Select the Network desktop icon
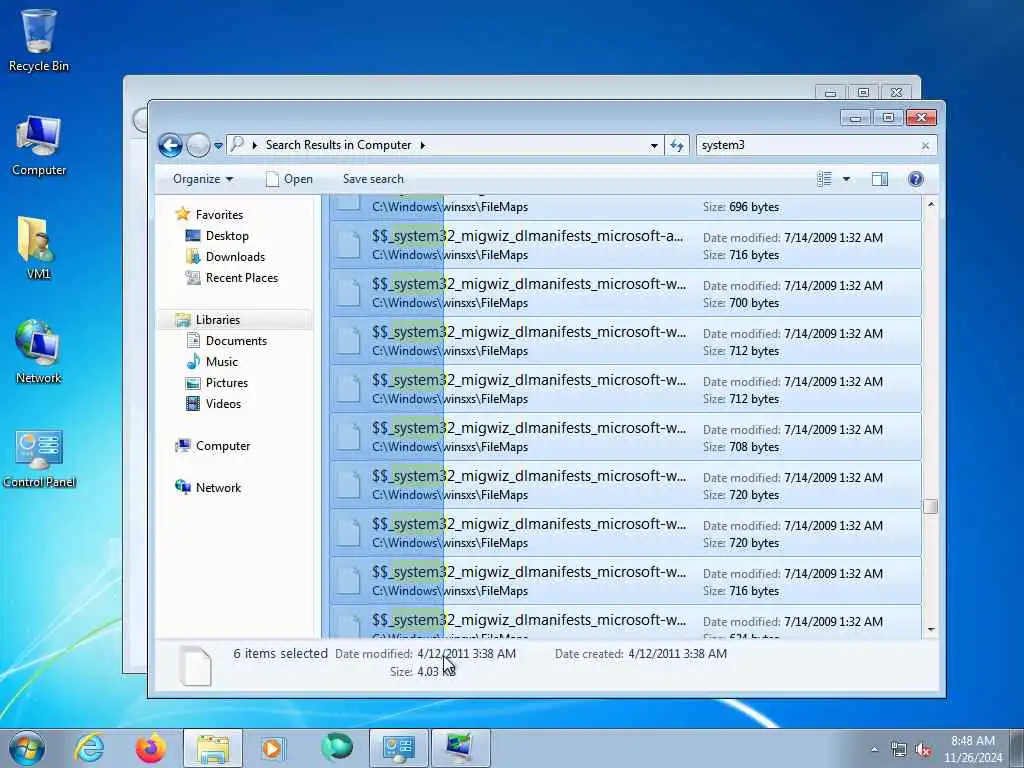Screen dimensions: 1024x768 [x=39, y=351]
